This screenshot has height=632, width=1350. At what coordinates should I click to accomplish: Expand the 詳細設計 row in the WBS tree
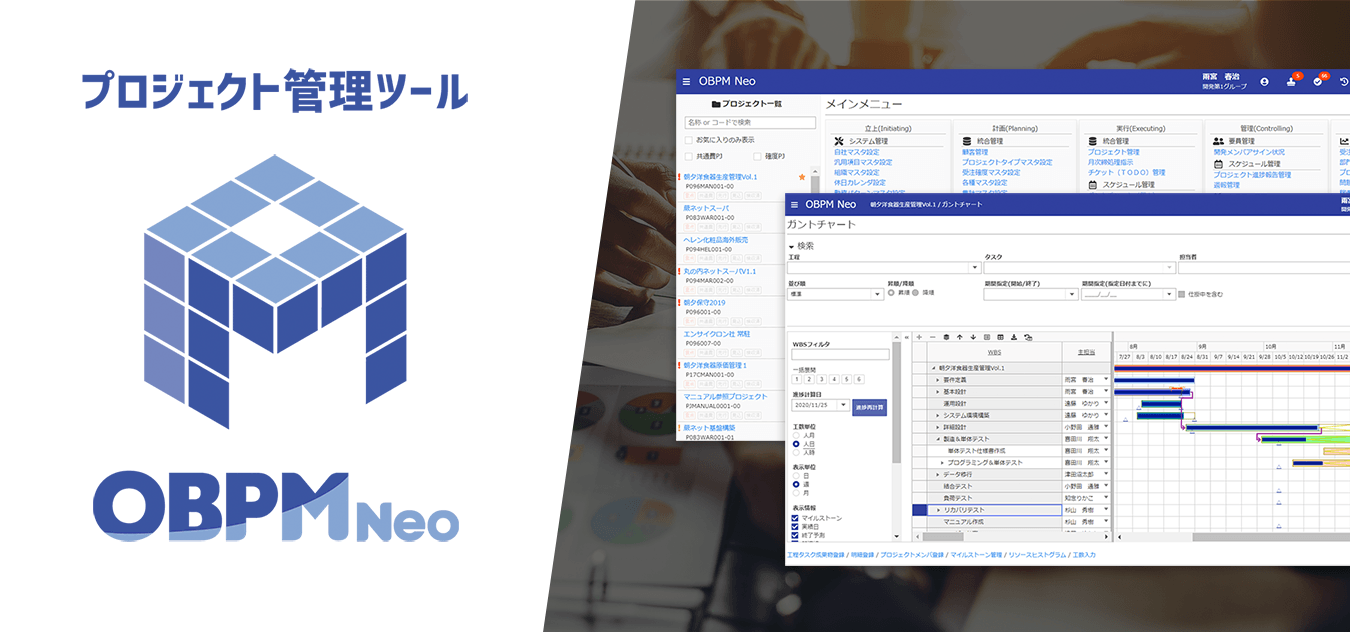point(938,429)
